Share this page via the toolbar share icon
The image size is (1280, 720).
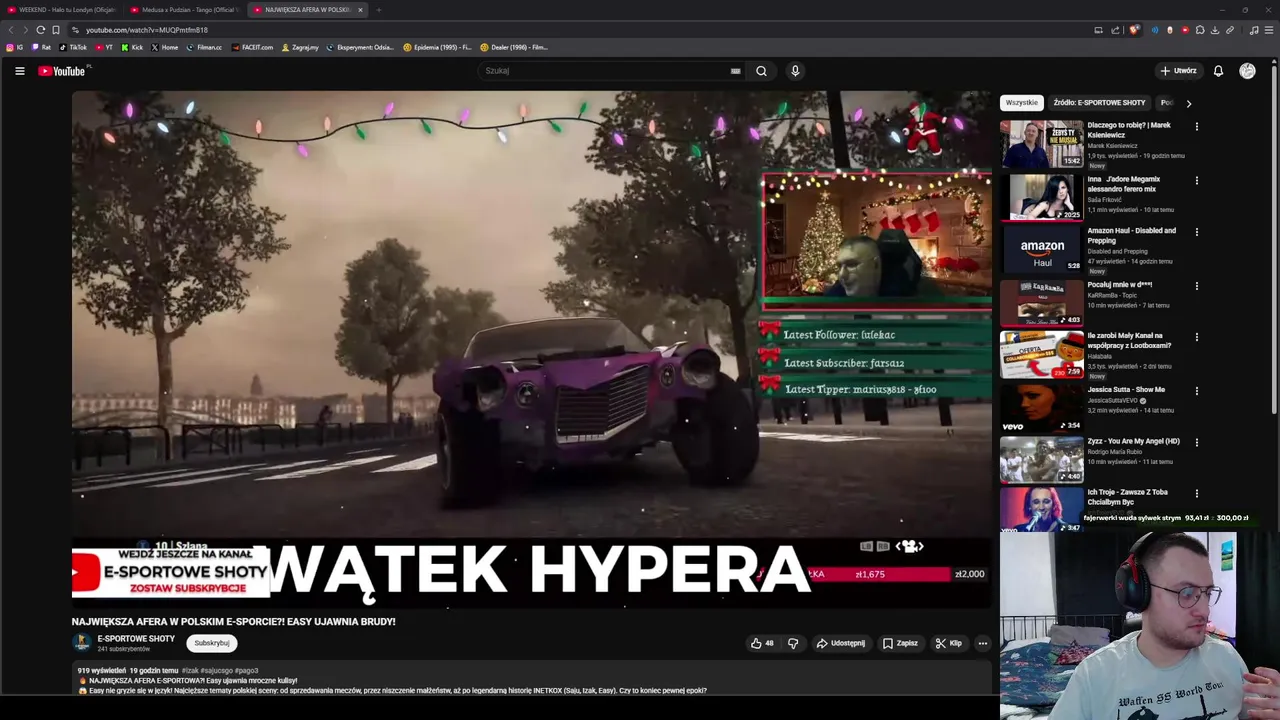point(1115,30)
